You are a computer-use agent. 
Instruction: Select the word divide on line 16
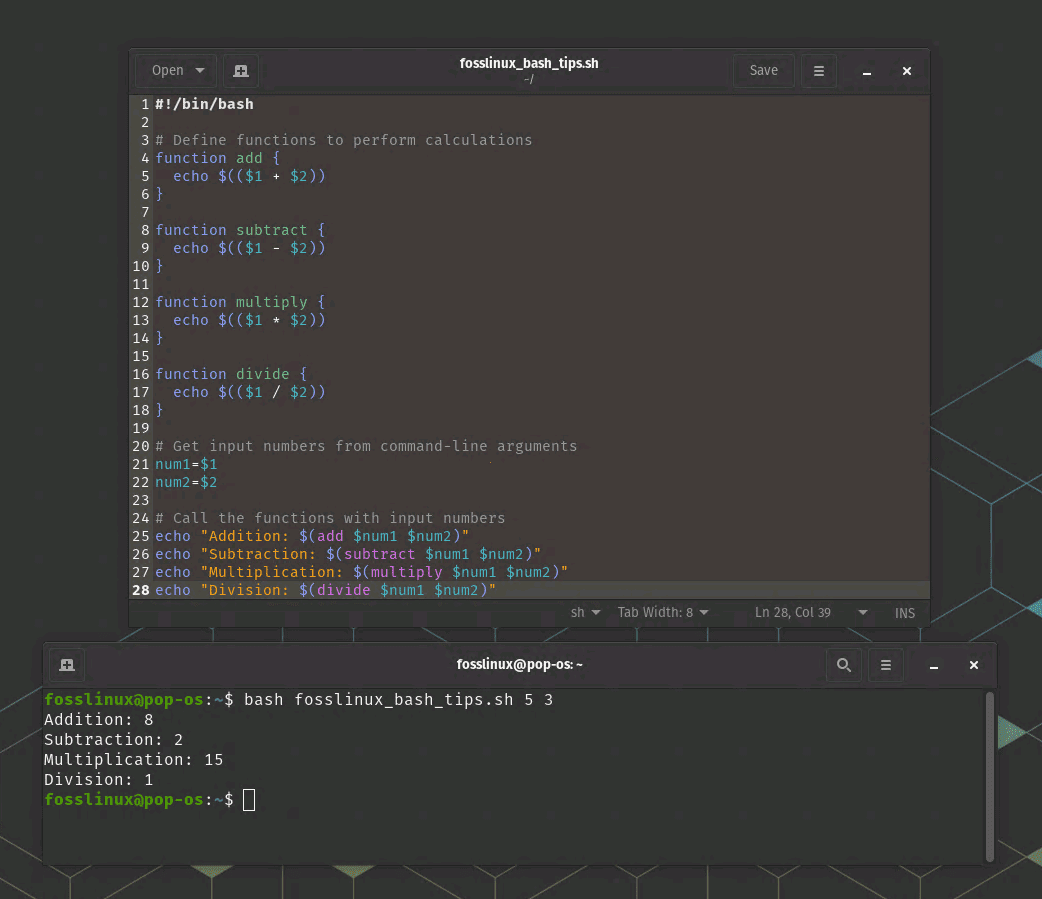coord(262,374)
